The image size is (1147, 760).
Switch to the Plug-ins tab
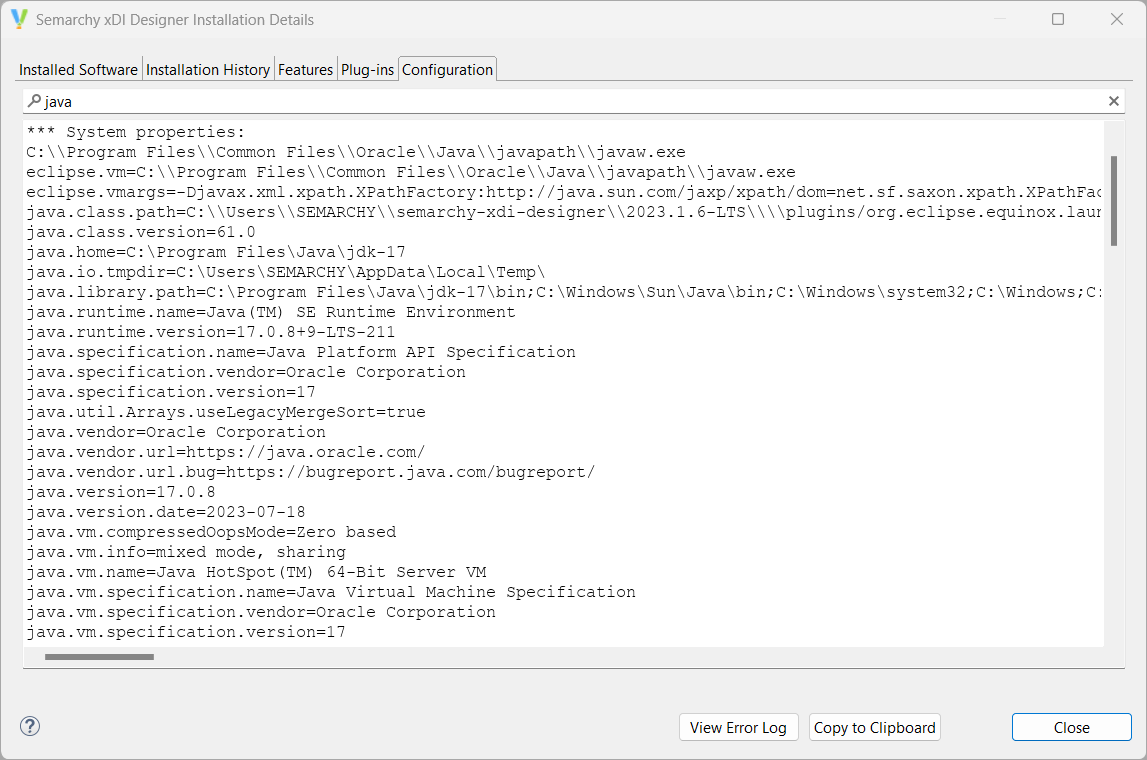pyautogui.click(x=367, y=69)
